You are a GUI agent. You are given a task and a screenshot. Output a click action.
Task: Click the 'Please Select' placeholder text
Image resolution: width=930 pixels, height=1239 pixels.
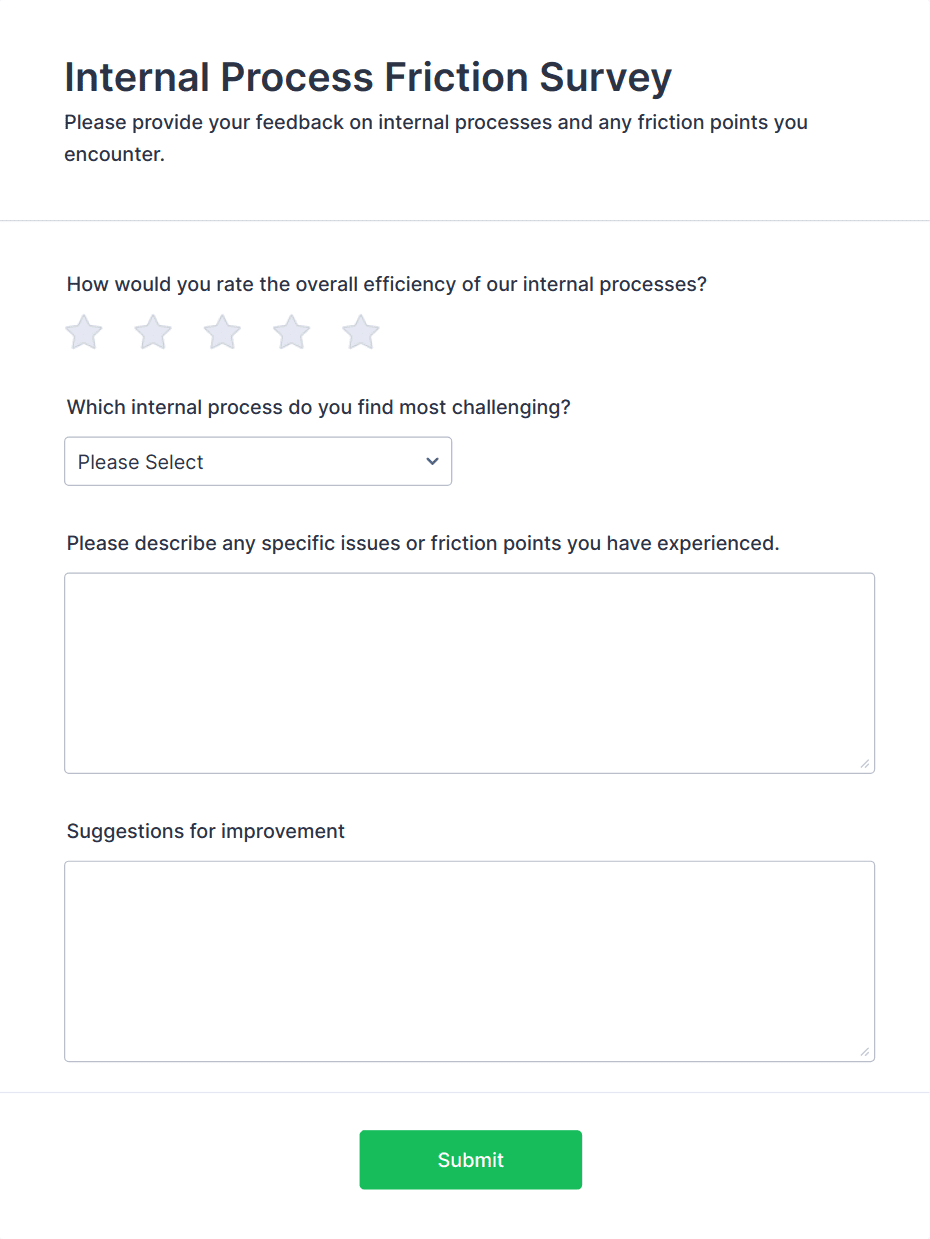141,462
